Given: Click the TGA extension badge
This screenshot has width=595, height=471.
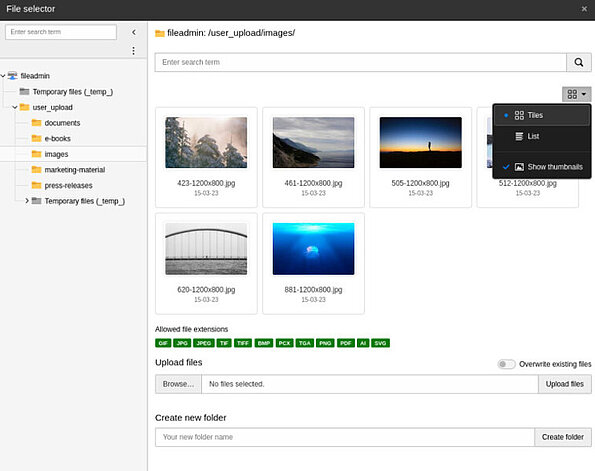Looking at the screenshot, I should click(x=305, y=343).
